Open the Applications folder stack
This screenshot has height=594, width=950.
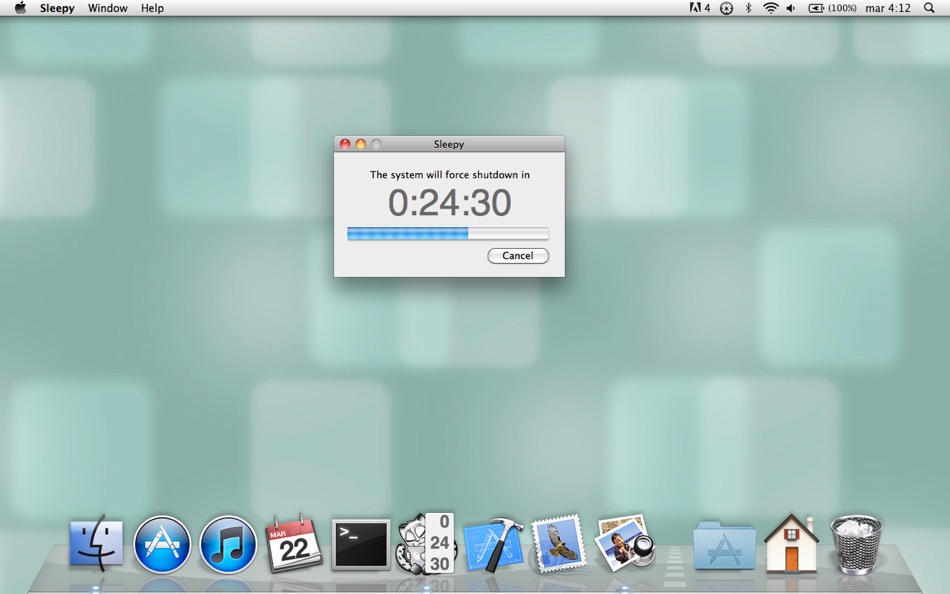[x=725, y=544]
